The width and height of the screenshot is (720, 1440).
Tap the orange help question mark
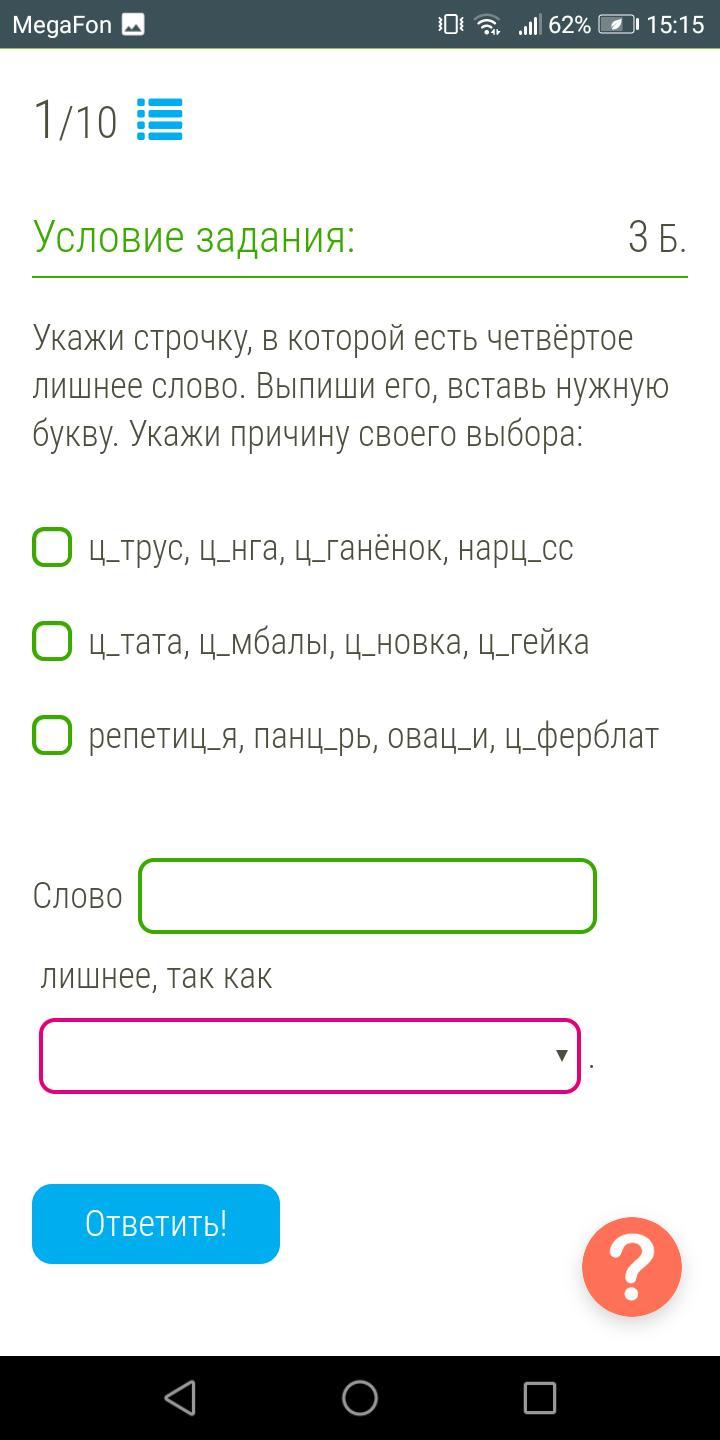point(632,1266)
